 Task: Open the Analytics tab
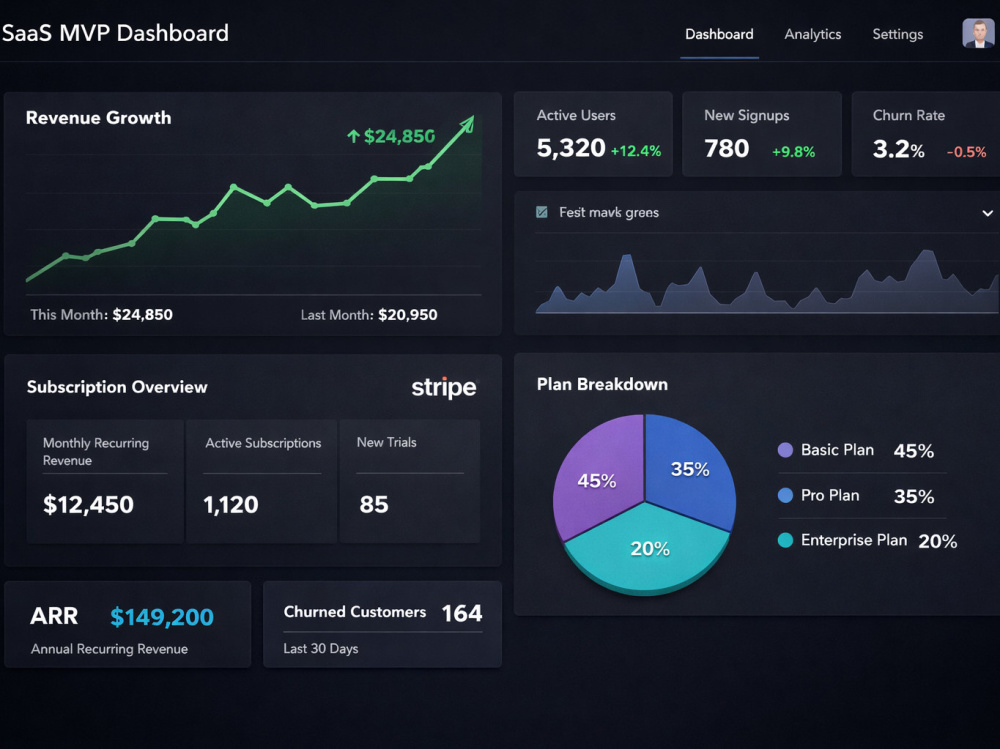tap(812, 34)
